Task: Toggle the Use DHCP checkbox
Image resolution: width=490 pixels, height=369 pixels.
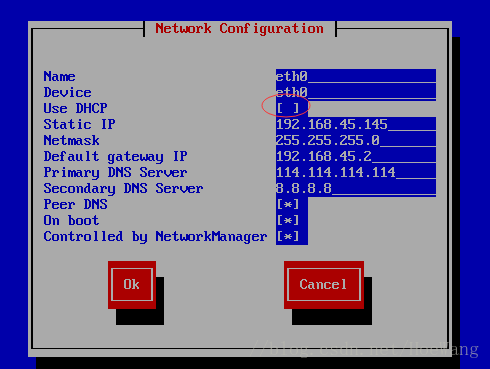Action: pyautogui.click(x=288, y=108)
